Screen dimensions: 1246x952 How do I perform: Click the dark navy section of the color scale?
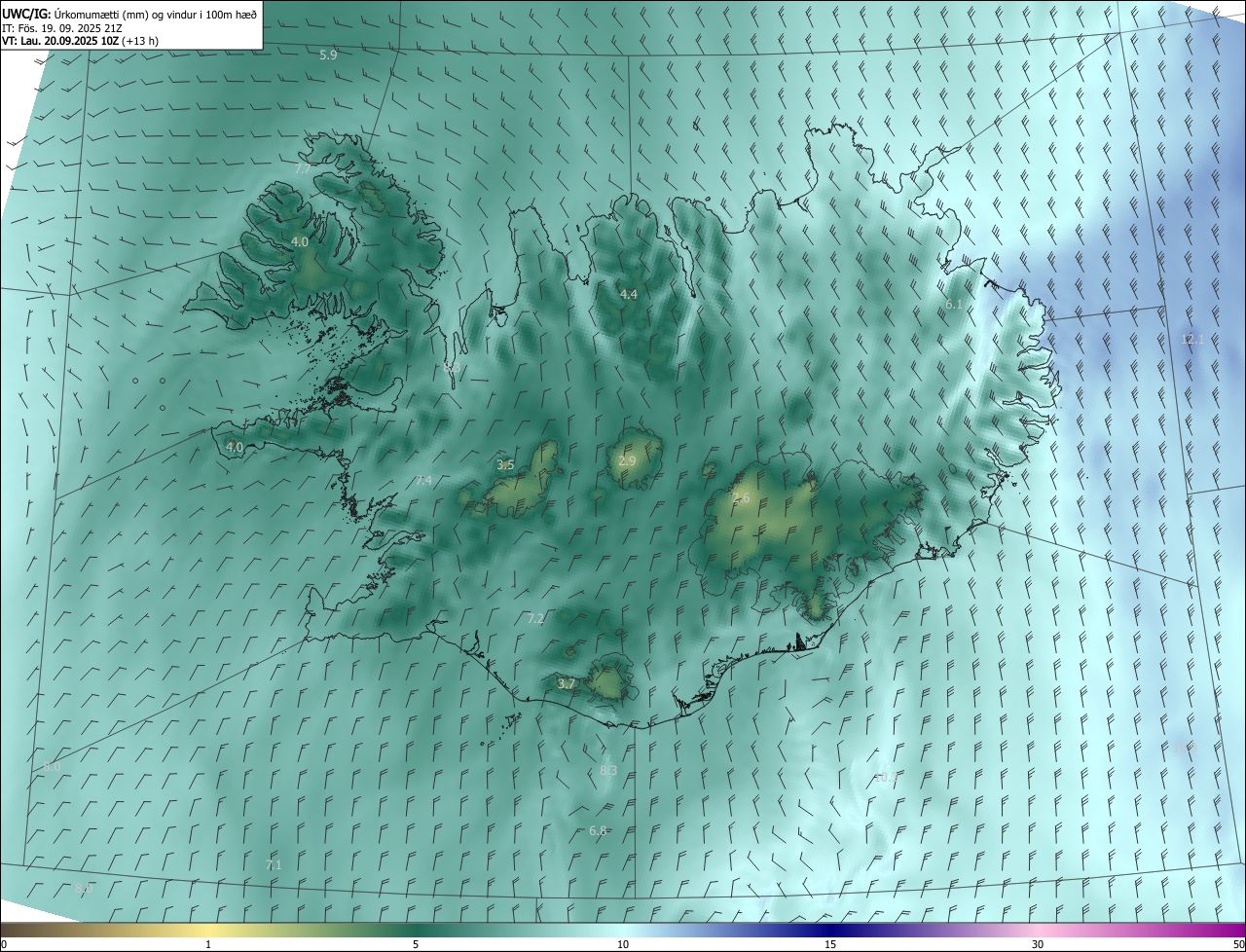830,931
